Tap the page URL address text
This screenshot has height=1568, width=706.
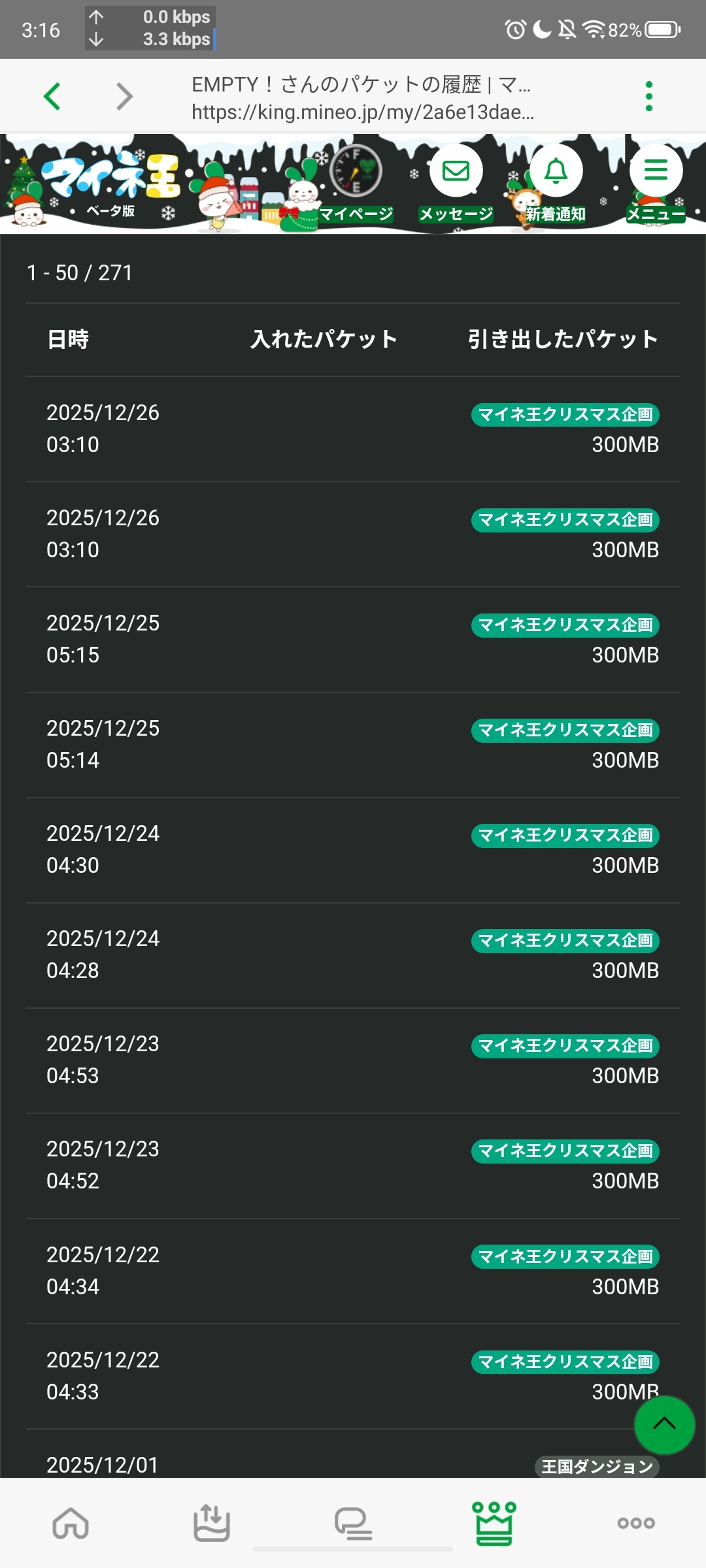pos(363,112)
